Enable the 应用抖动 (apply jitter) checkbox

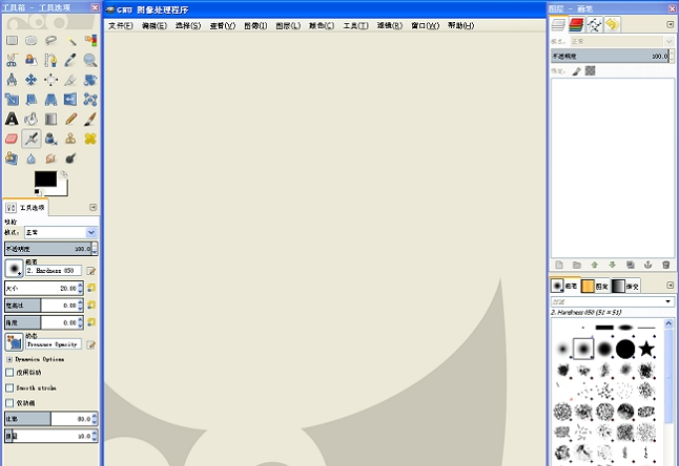(x=10, y=372)
